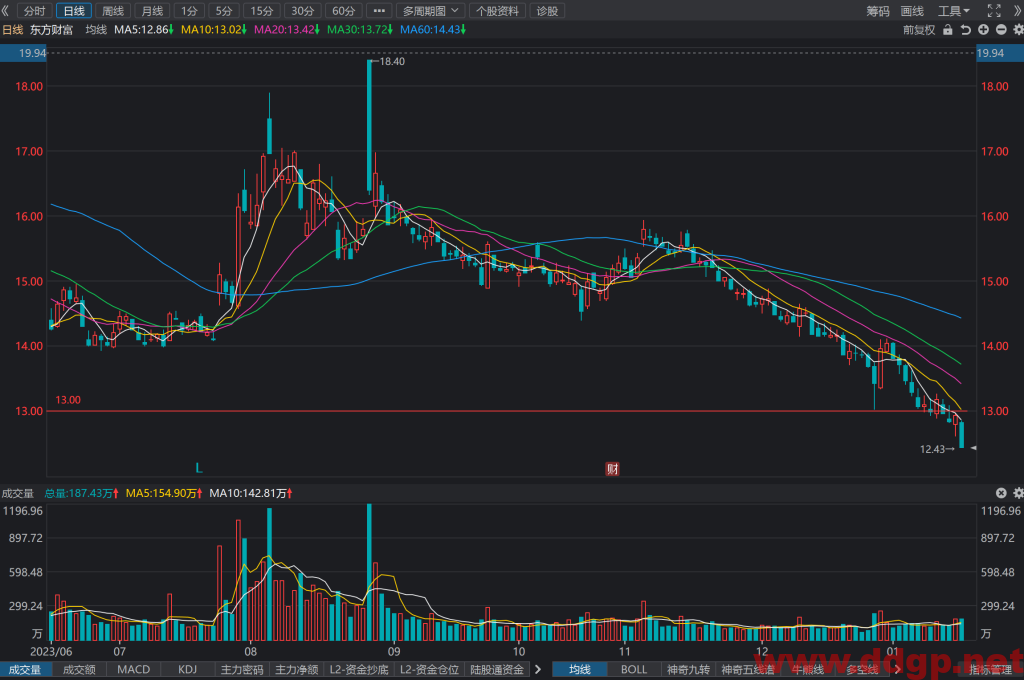Click MA20:13.42 legend value
Screen dimensions: 1024x680
click(287, 30)
